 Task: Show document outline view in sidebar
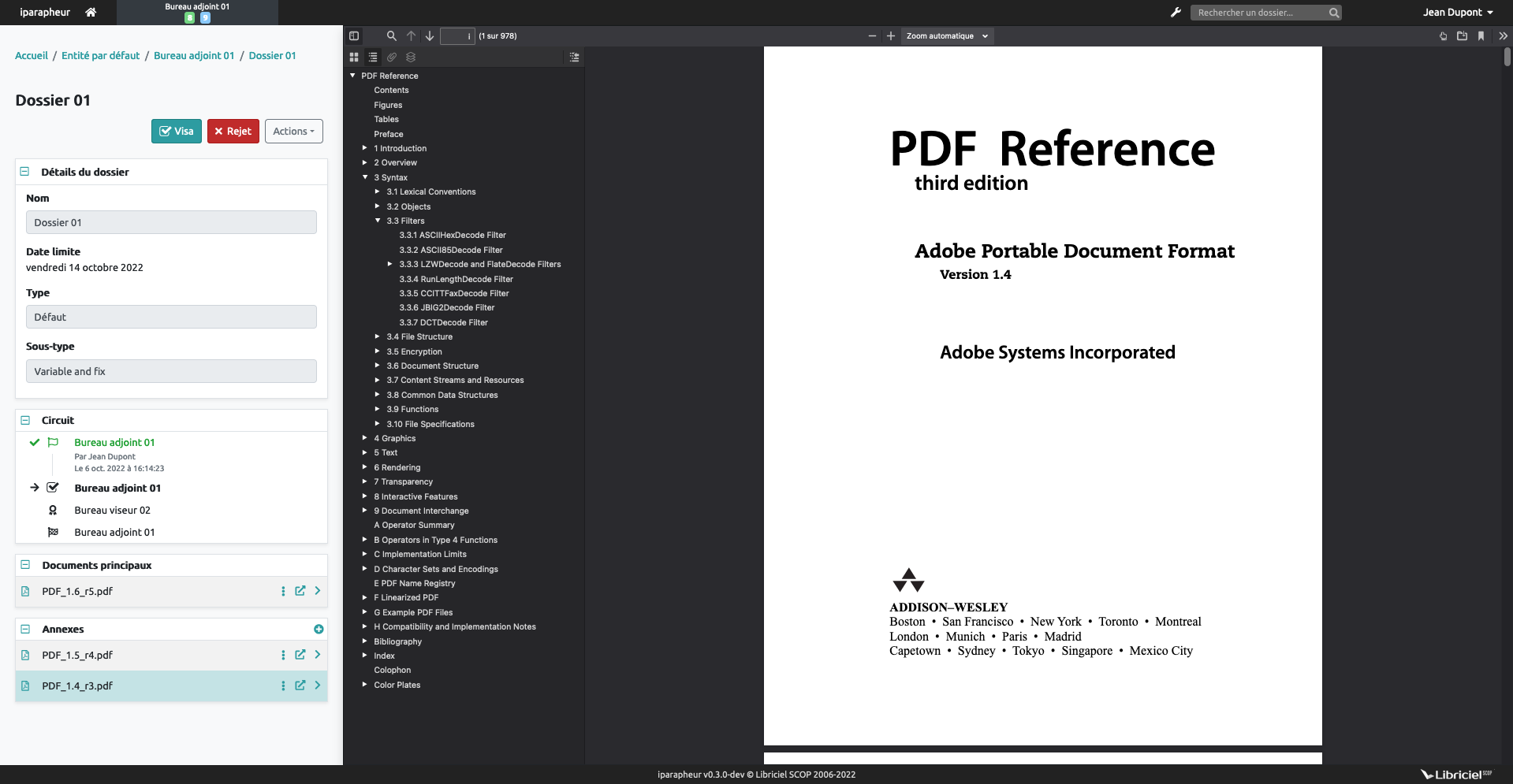pyautogui.click(x=373, y=57)
